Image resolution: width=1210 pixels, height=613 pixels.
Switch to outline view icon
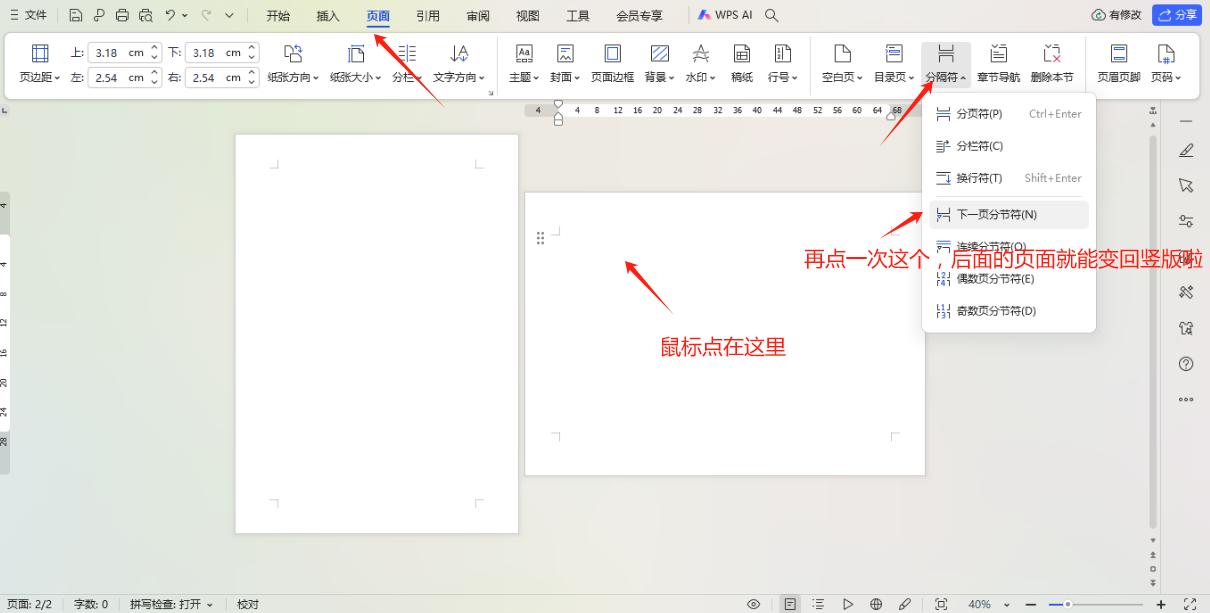click(x=819, y=604)
